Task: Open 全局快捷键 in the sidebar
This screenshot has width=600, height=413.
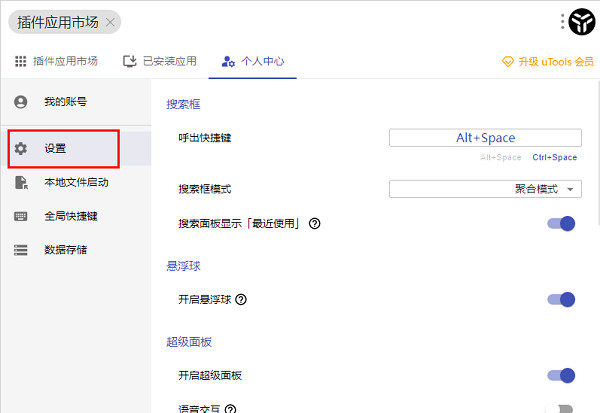Action: coord(70,216)
